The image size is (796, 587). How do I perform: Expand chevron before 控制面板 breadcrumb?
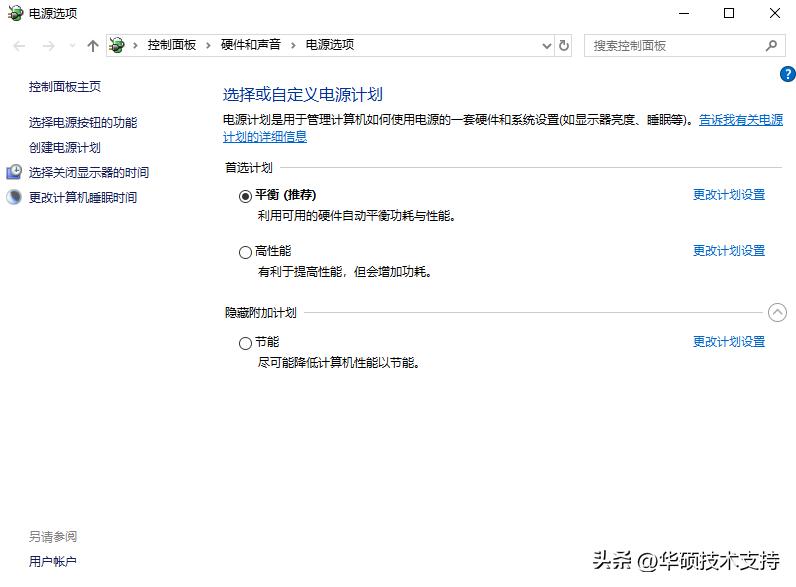tap(135, 46)
